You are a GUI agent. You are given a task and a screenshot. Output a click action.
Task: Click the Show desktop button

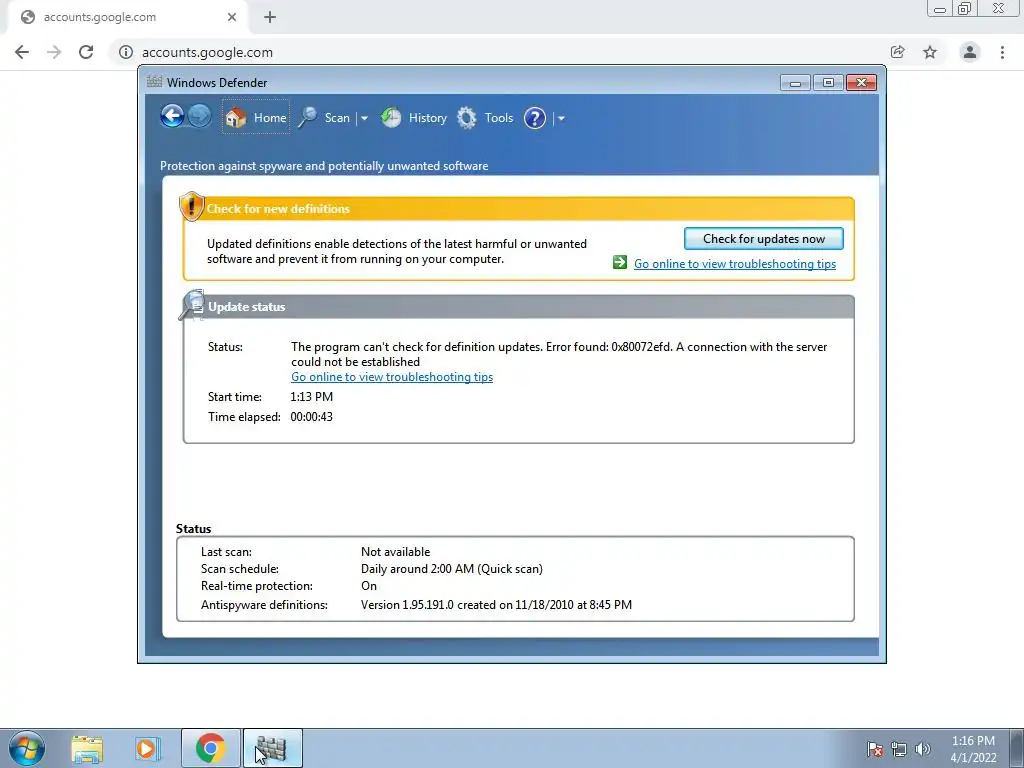pyautogui.click(x=1016, y=748)
